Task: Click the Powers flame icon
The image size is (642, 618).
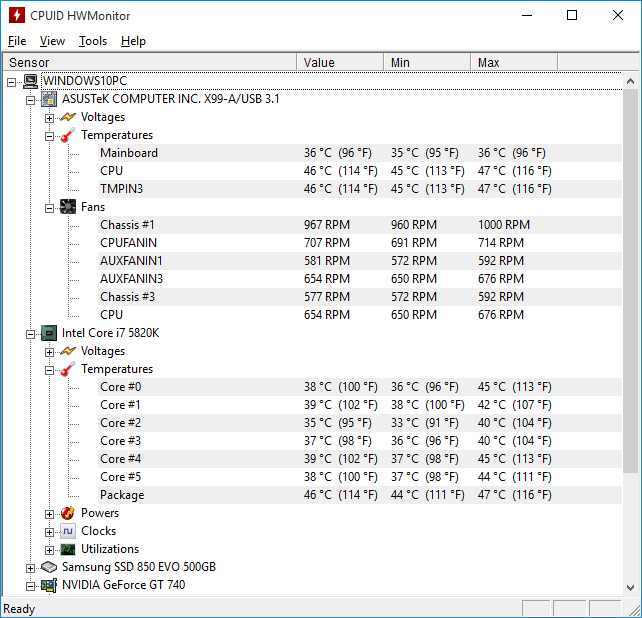Action: point(68,513)
